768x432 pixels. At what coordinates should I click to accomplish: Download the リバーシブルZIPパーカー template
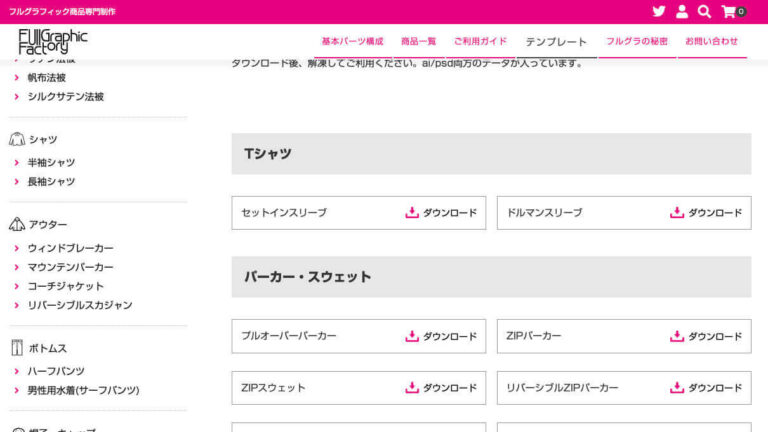pos(705,388)
